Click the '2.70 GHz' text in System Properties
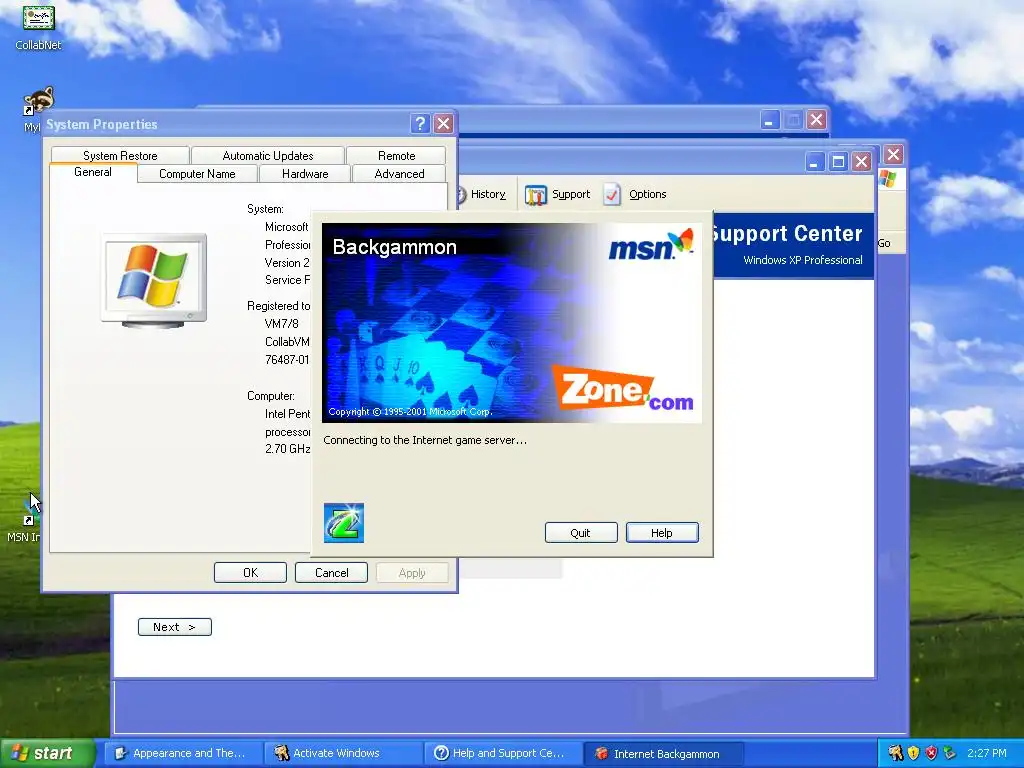This screenshot has height=768, width=1024. pyautogui.click(x=287, y=449)
